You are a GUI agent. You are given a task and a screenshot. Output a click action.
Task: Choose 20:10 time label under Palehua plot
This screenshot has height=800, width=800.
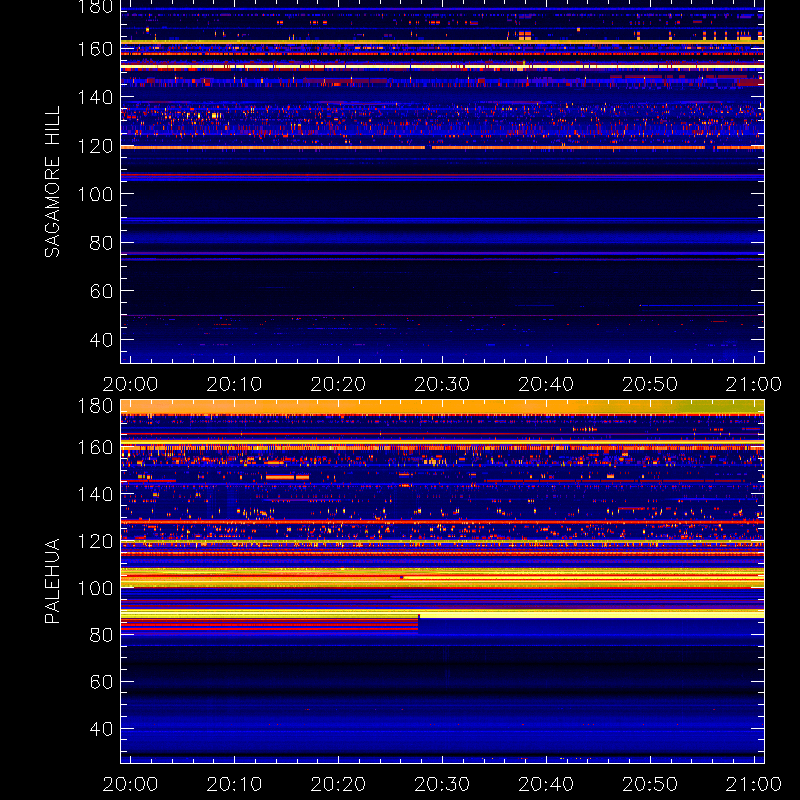pos(234,784)
